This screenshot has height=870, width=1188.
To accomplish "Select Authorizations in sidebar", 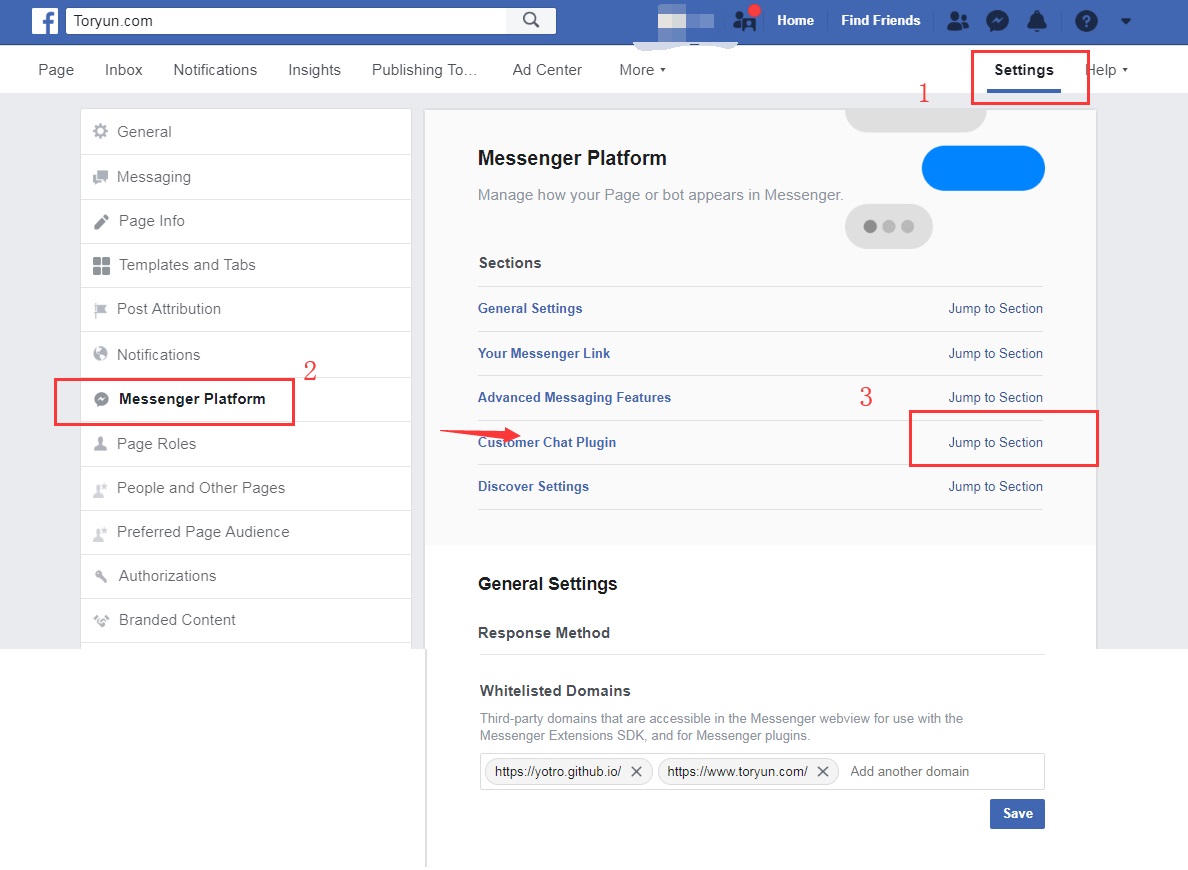I will coord(245,576).
